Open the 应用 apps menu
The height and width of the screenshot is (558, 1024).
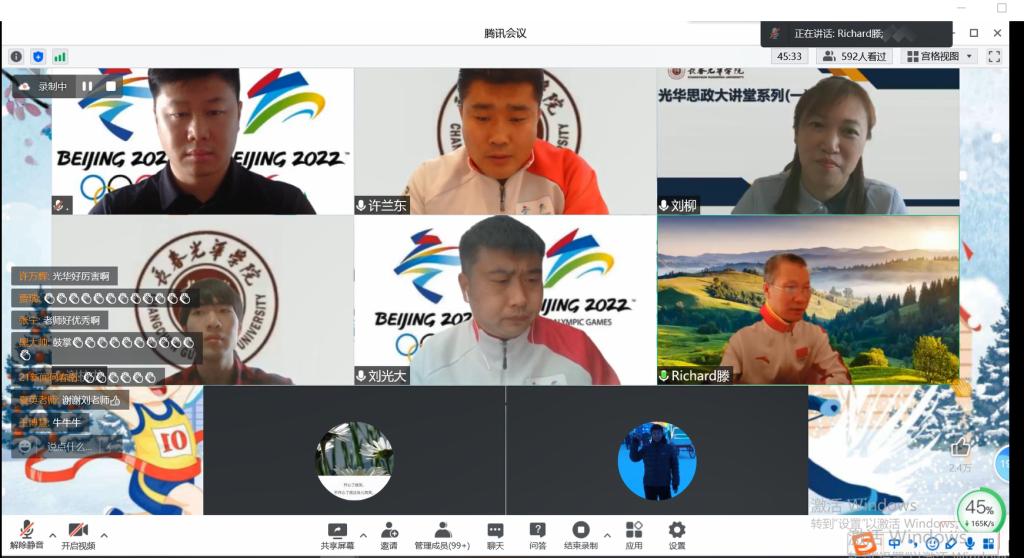[633, 535]
